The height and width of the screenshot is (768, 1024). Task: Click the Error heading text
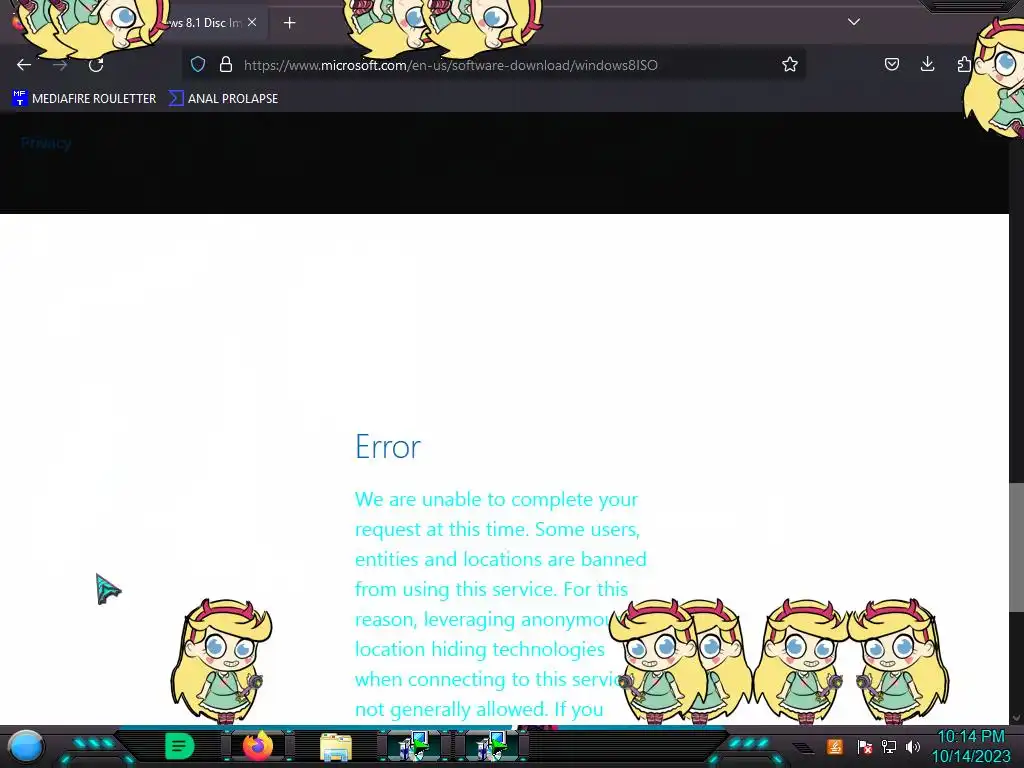[388, 447]
